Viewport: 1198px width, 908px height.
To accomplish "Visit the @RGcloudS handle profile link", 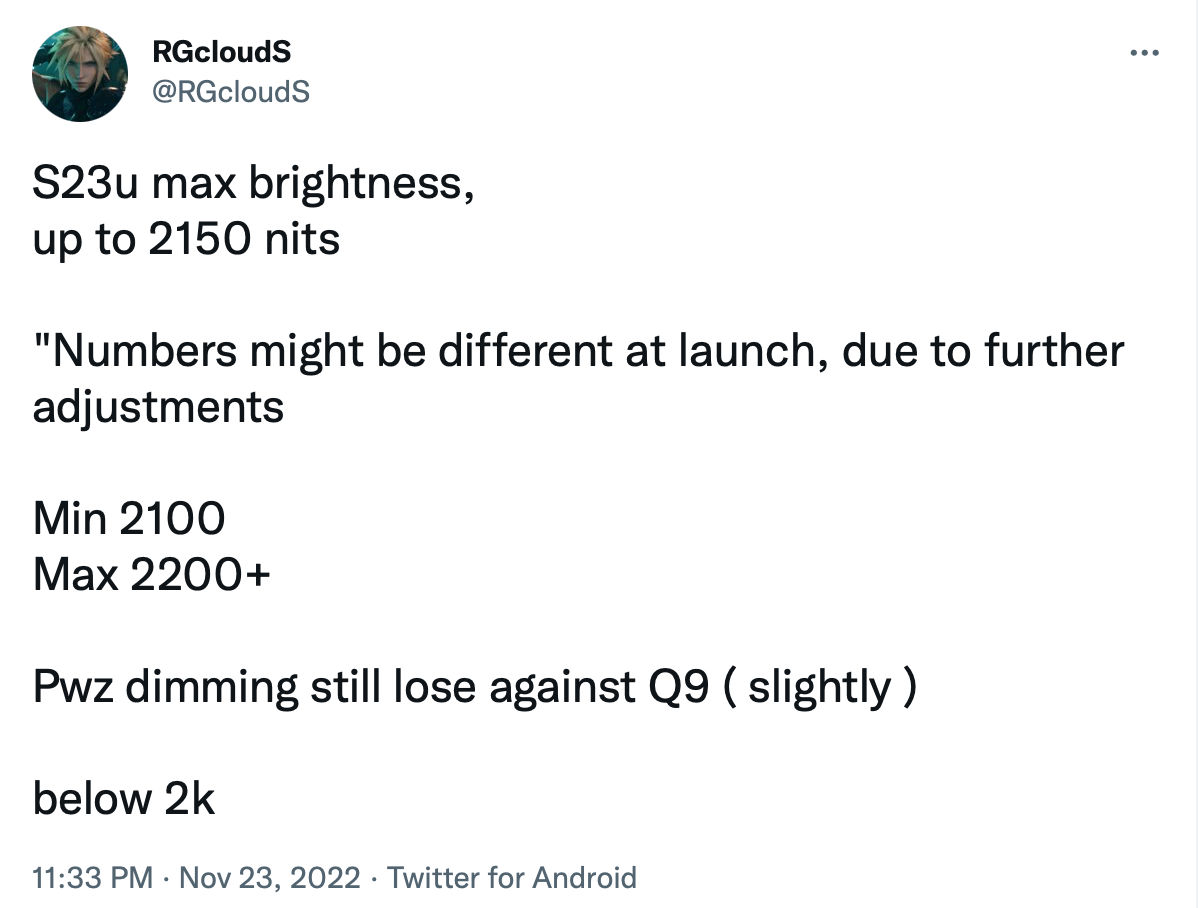I will pos(231,92).
